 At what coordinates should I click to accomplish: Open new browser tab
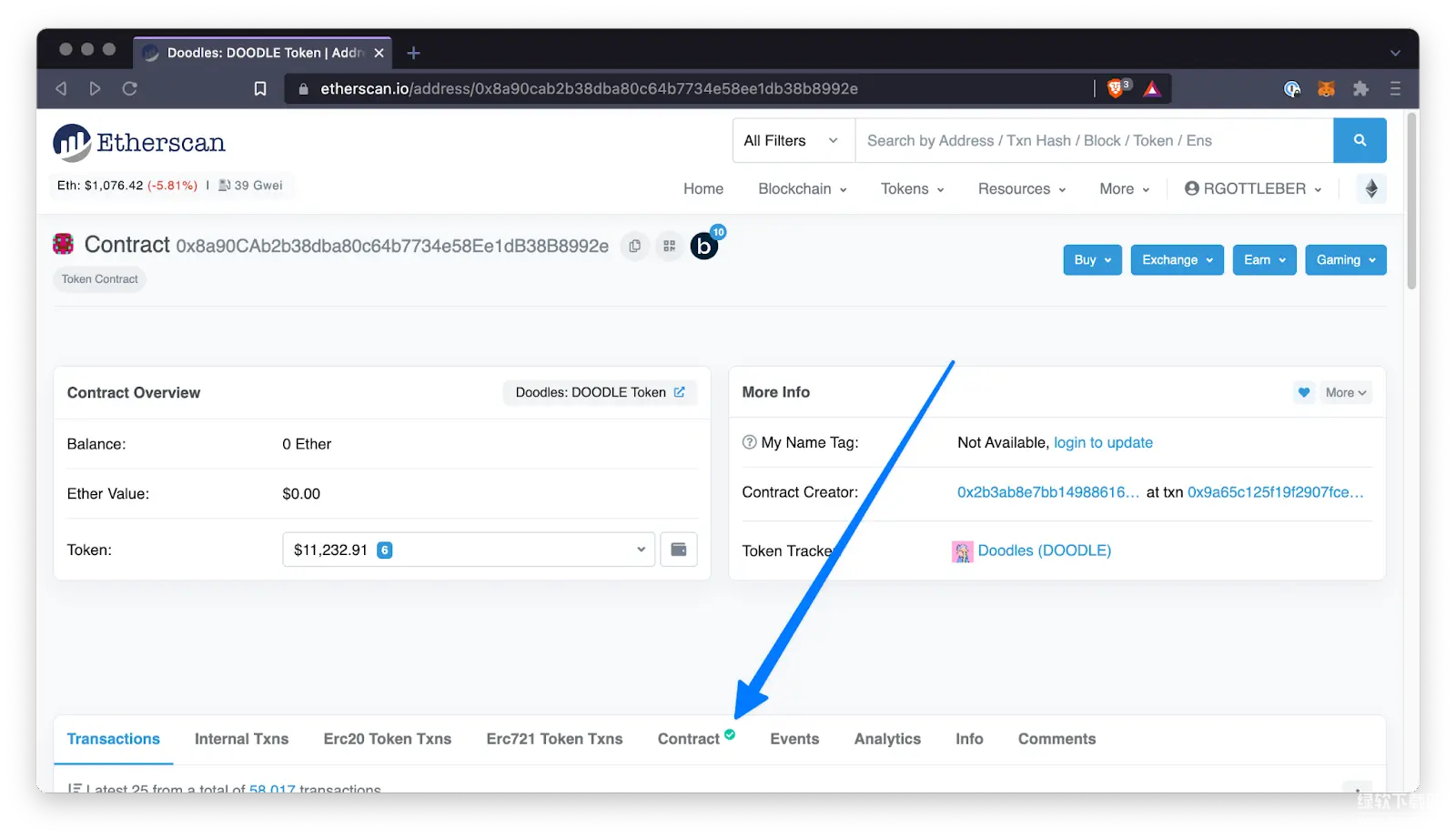[413, 53]
